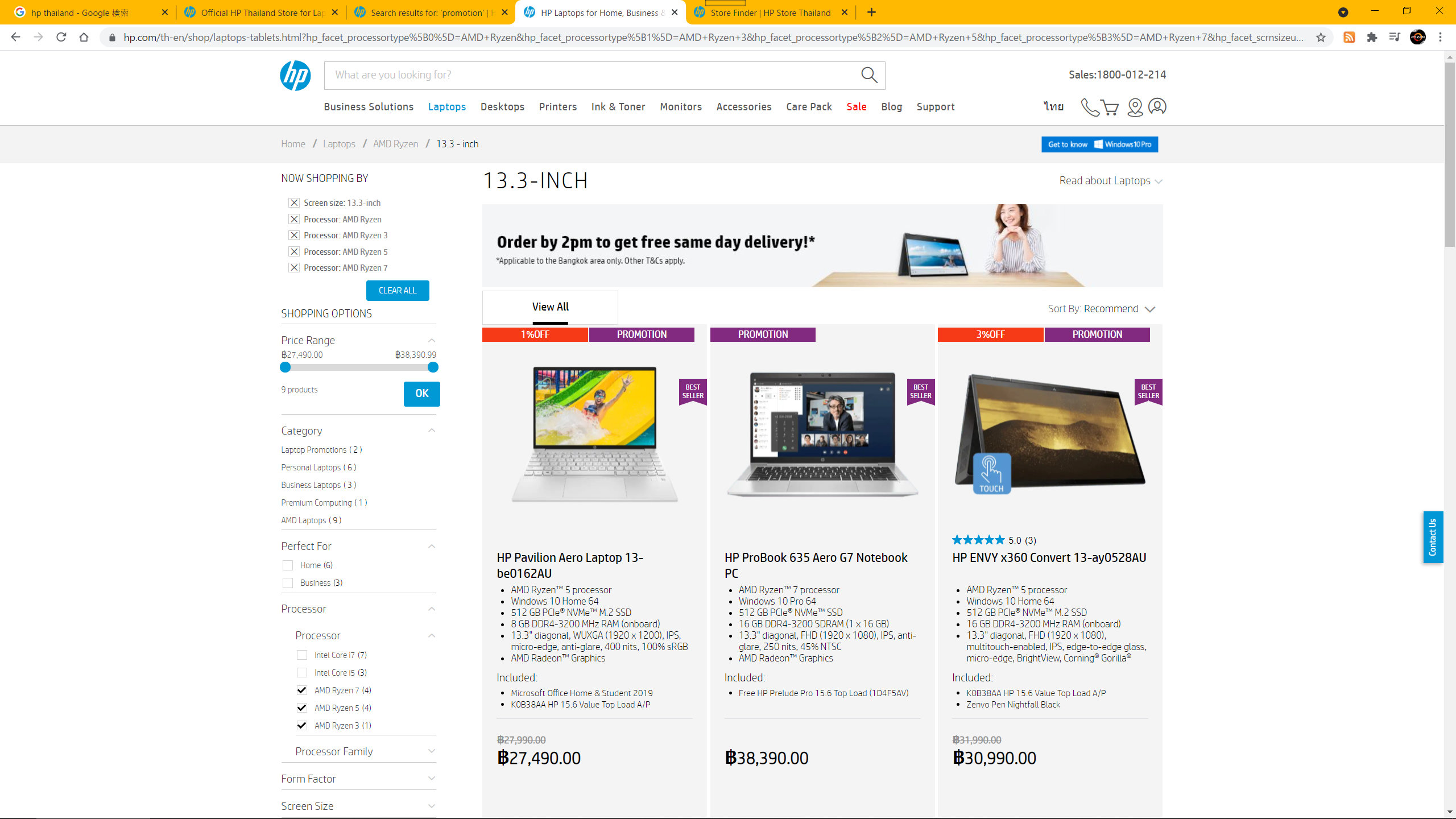Click the HP logo
The width and height of the screenshot is (1456, 819).
pyautogui.click(x=295, y=76)
